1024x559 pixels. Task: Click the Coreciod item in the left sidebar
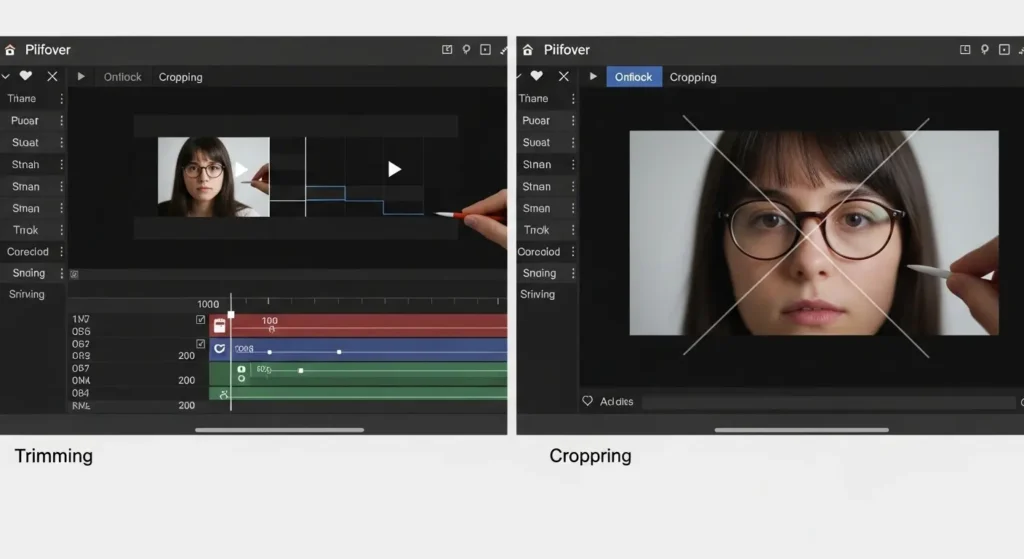[x=29, y=252]
